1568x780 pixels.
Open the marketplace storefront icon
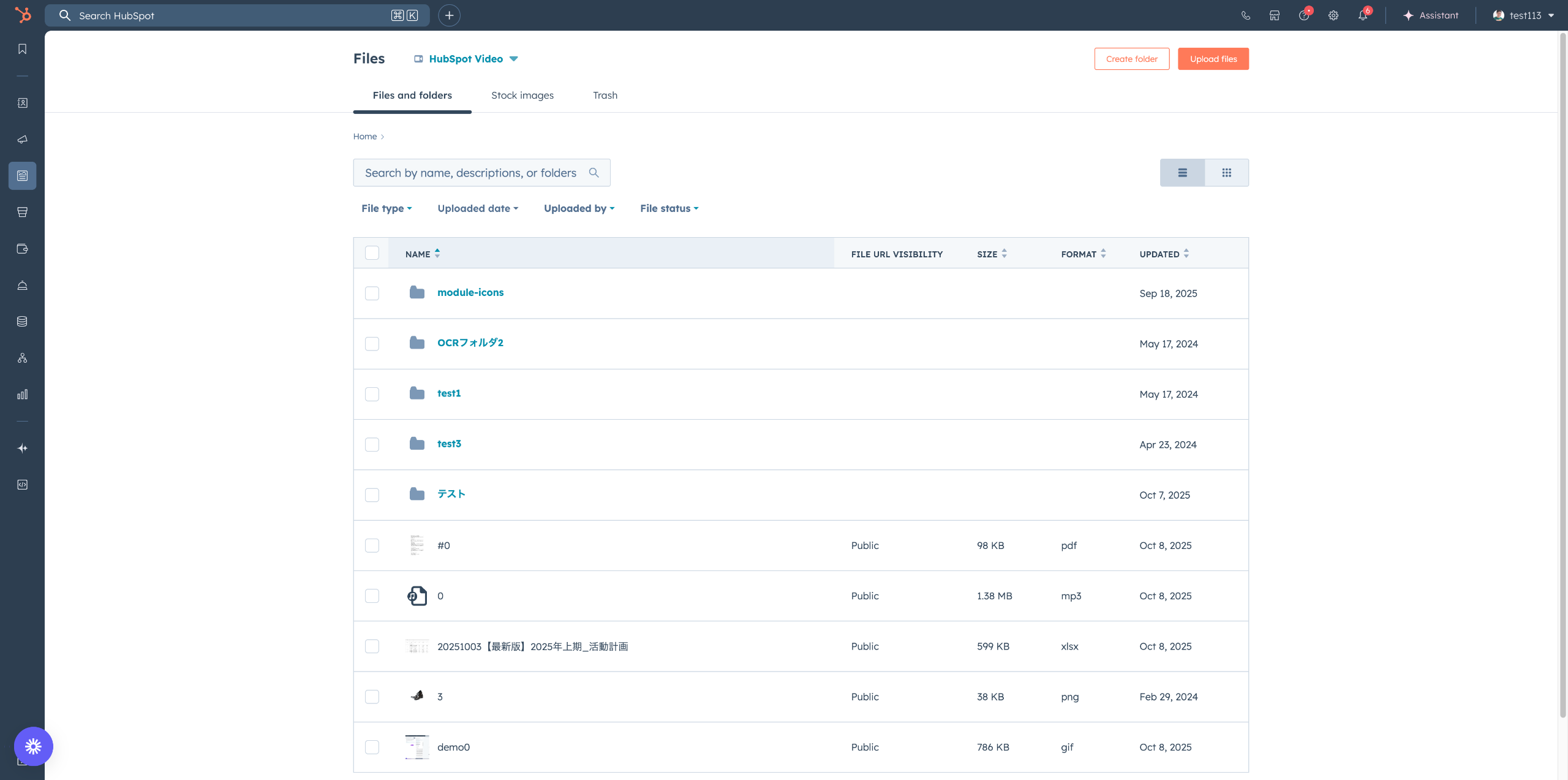pyautogui.click(x=1275, y=15)
